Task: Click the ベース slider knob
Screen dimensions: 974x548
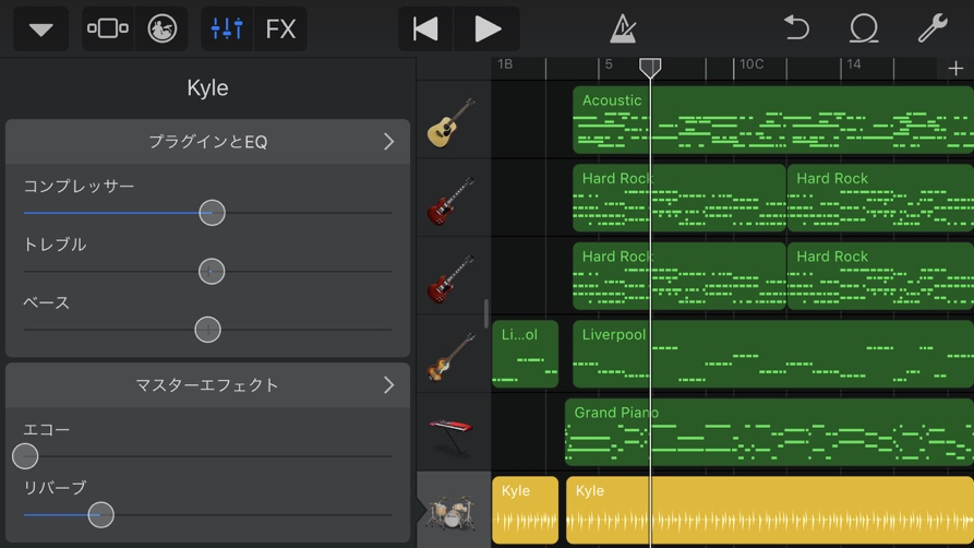Action: click(x=207, y=330)
